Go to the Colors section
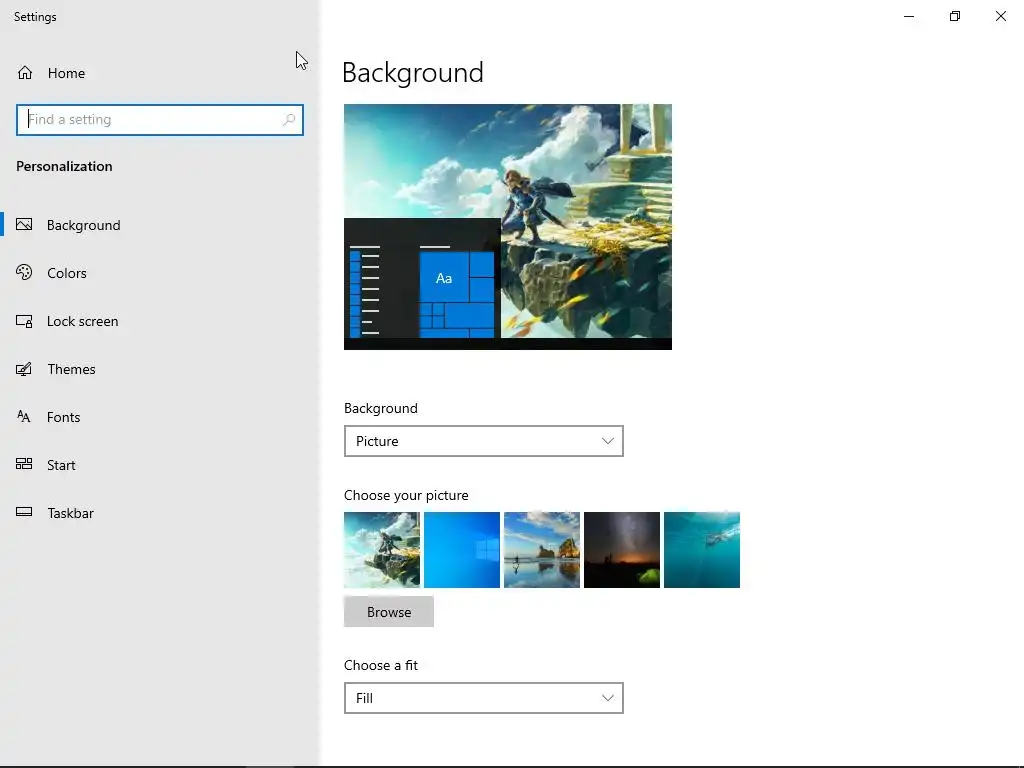This screenshot has height=768, width=1024. tap(159, 273)
